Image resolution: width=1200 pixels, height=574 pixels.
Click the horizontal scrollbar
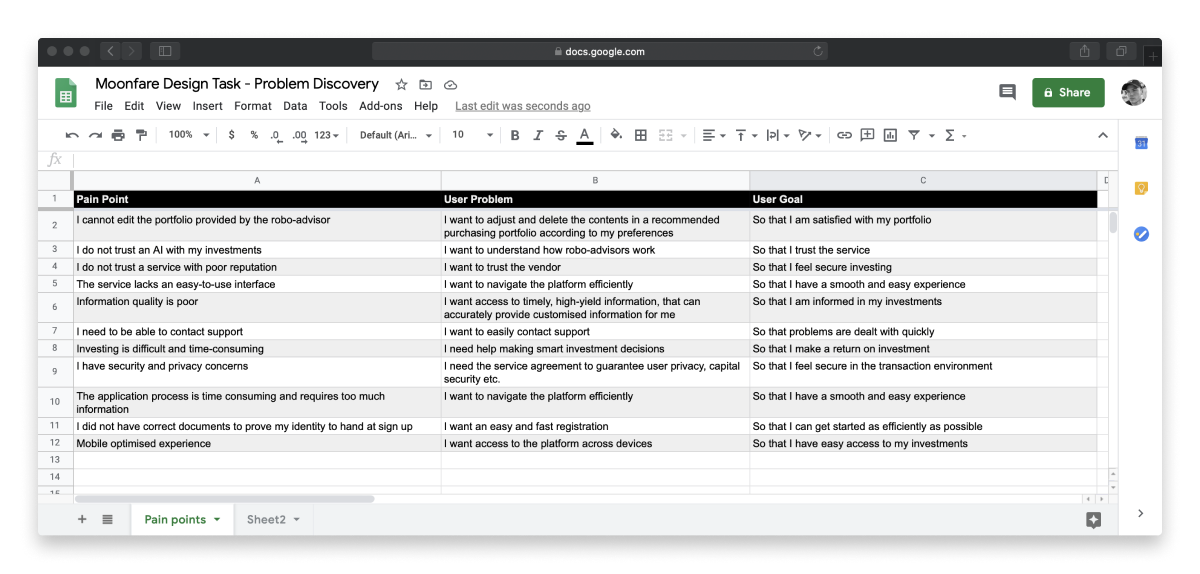(224, 498)
